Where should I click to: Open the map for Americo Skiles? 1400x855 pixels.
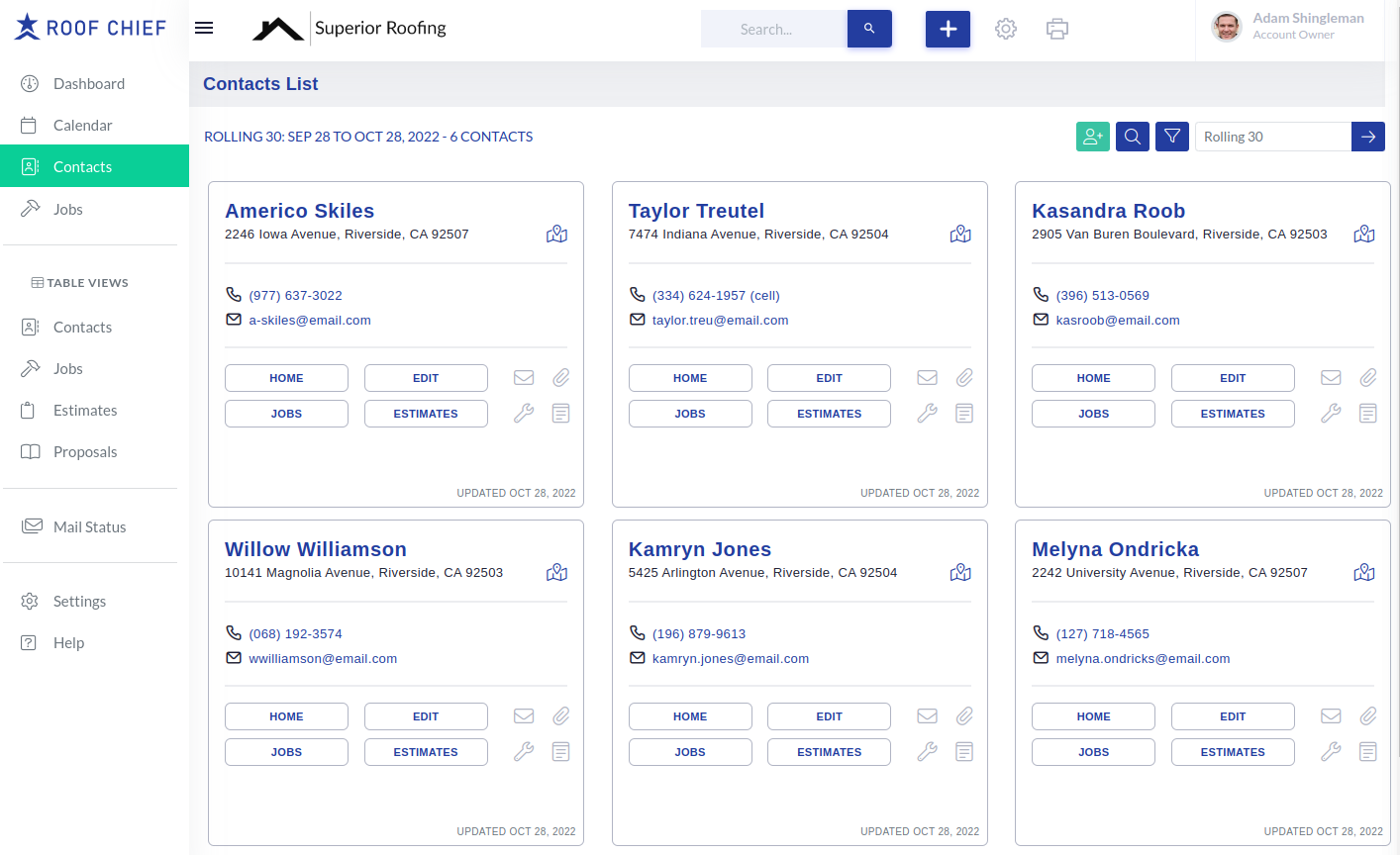coord(556,234)
